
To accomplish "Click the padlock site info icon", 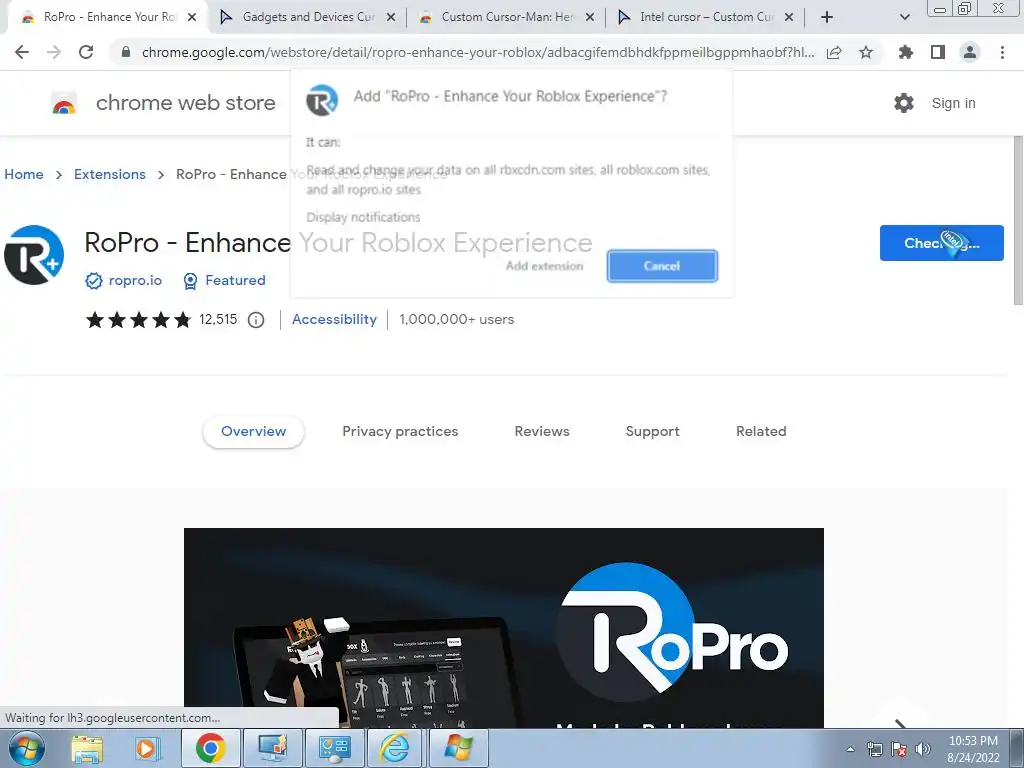I will click(x=126, y=52).
